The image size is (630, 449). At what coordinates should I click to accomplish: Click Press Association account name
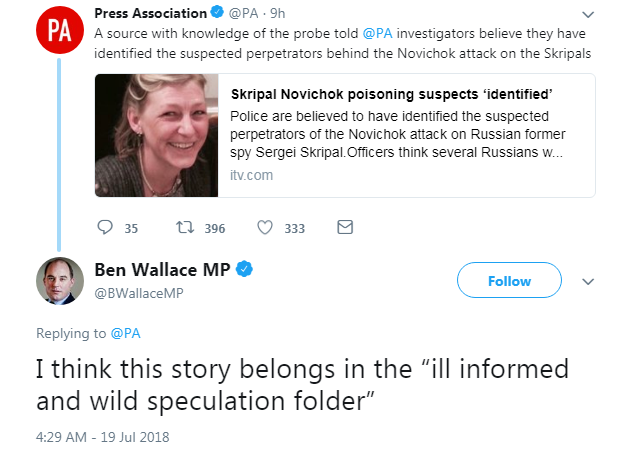(x=150, y=12)
